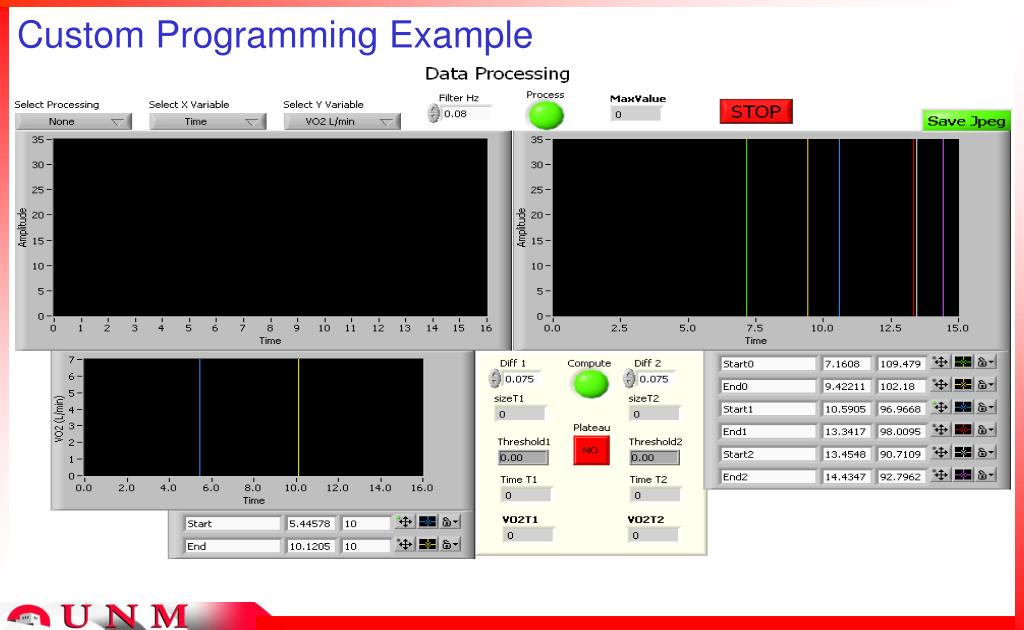Click the Start0 X value 7.1608
Image resolution: width=1024 pixels, height=630 pixels.
pyautogui.click(x=846, y=364)
